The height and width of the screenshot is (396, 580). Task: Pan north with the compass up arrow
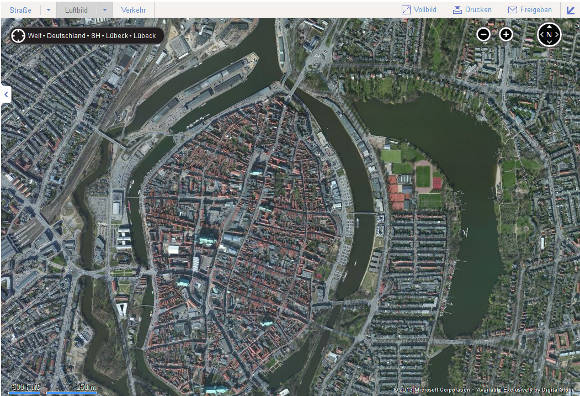coord(549,26)
